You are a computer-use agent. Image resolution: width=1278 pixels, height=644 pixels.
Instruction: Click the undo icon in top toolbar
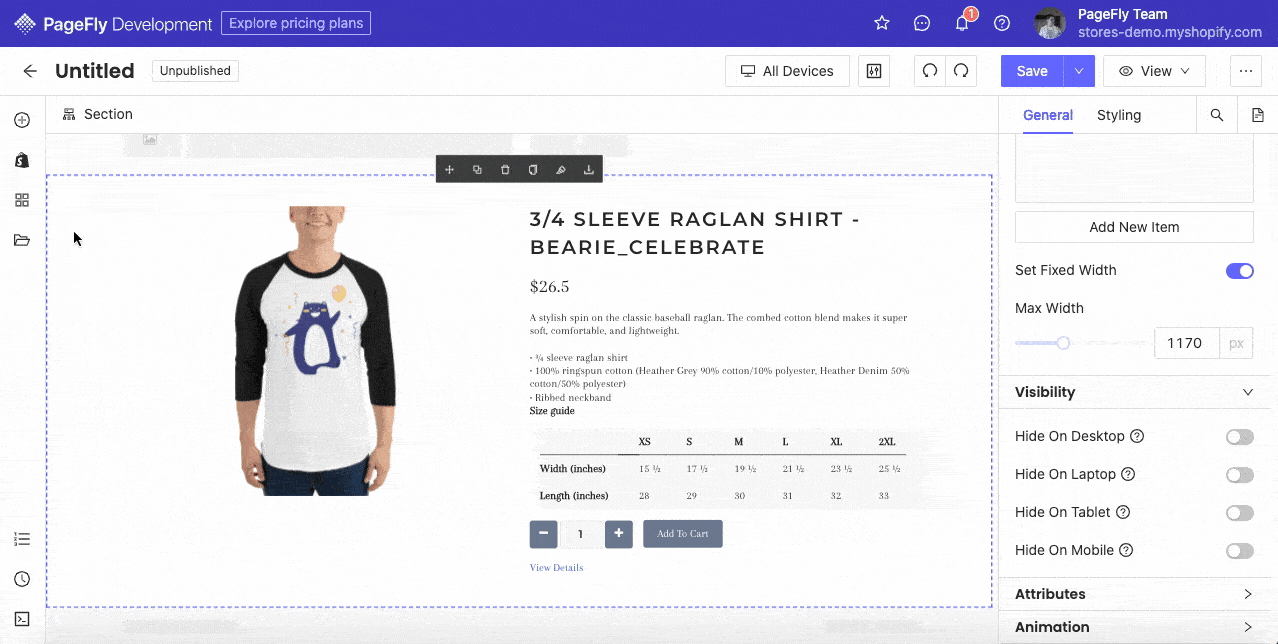(x=930, y=71)
